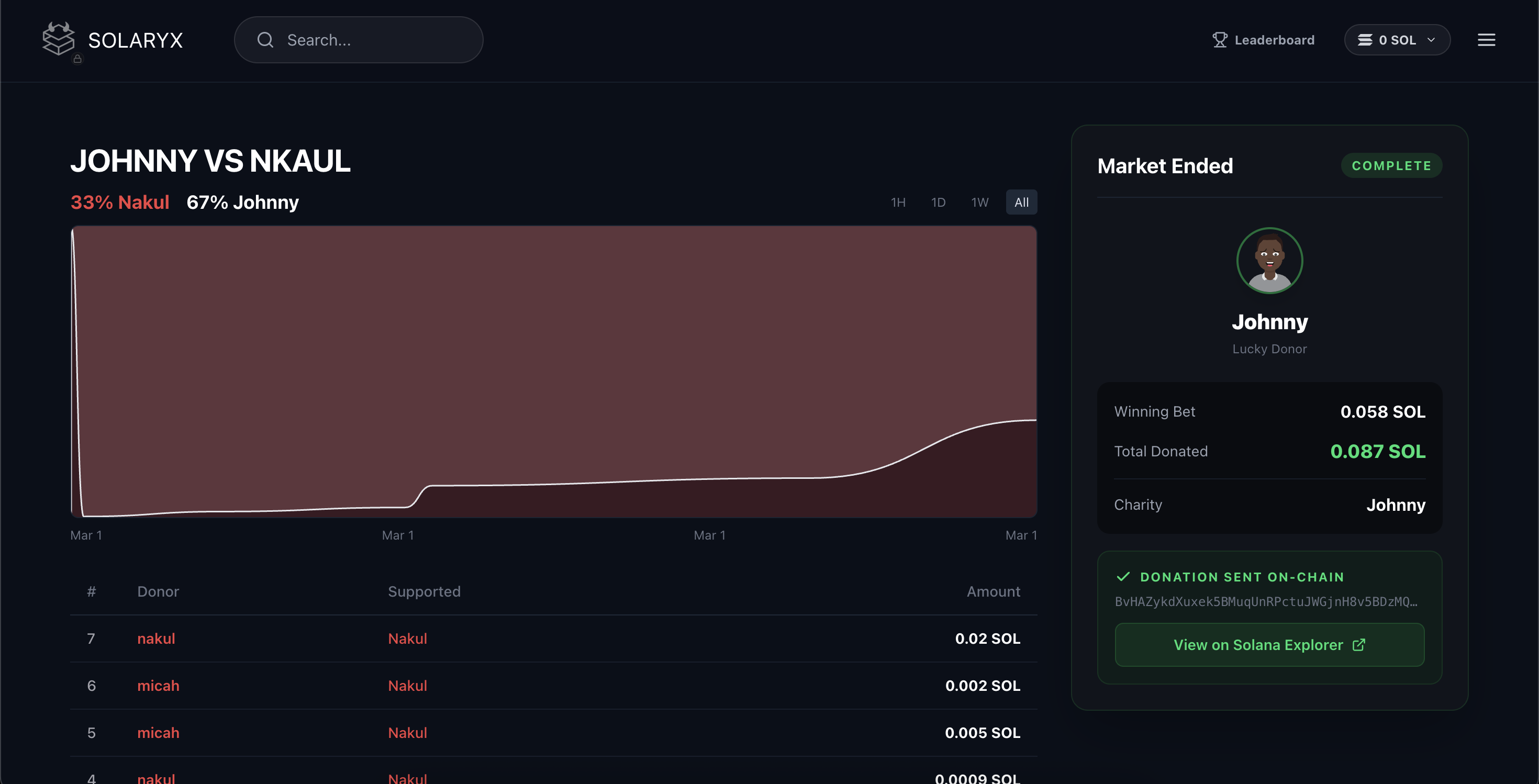The image size is (1539, 784).
Task: Click donor micah in row 6
Action: [x=158, y=686]
